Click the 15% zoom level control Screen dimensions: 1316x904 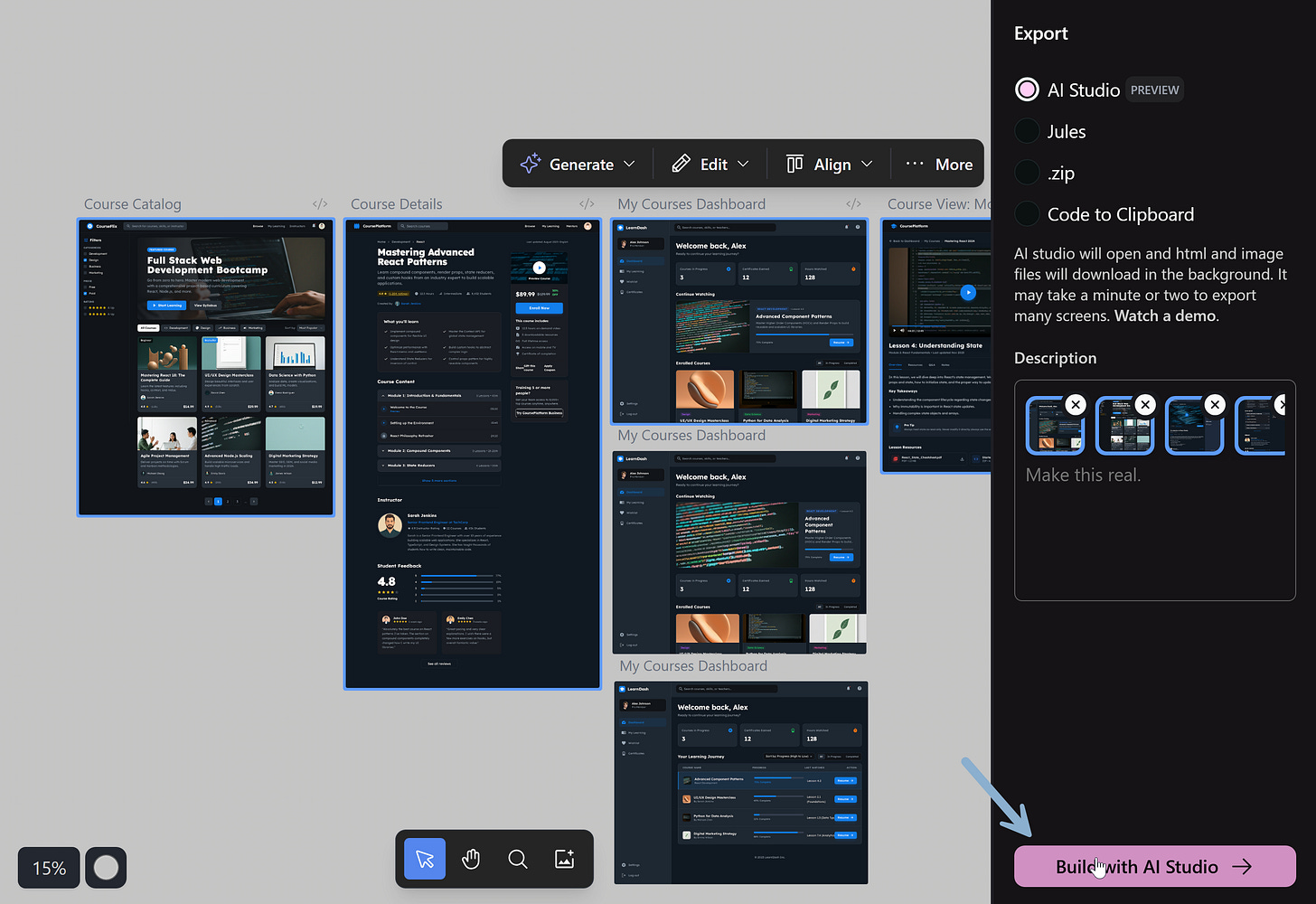click(x=48, y=867)
